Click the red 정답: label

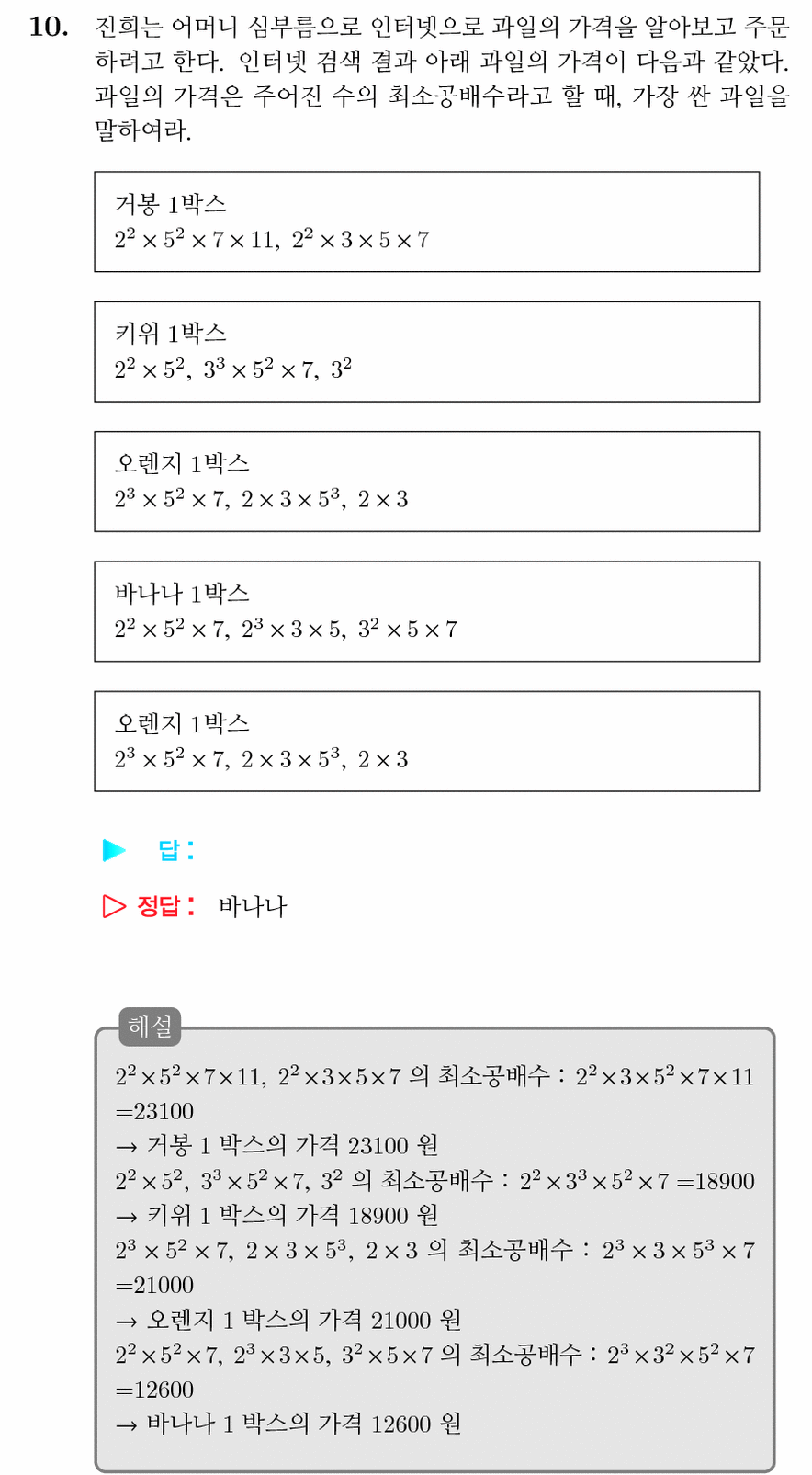coord(166,906)
